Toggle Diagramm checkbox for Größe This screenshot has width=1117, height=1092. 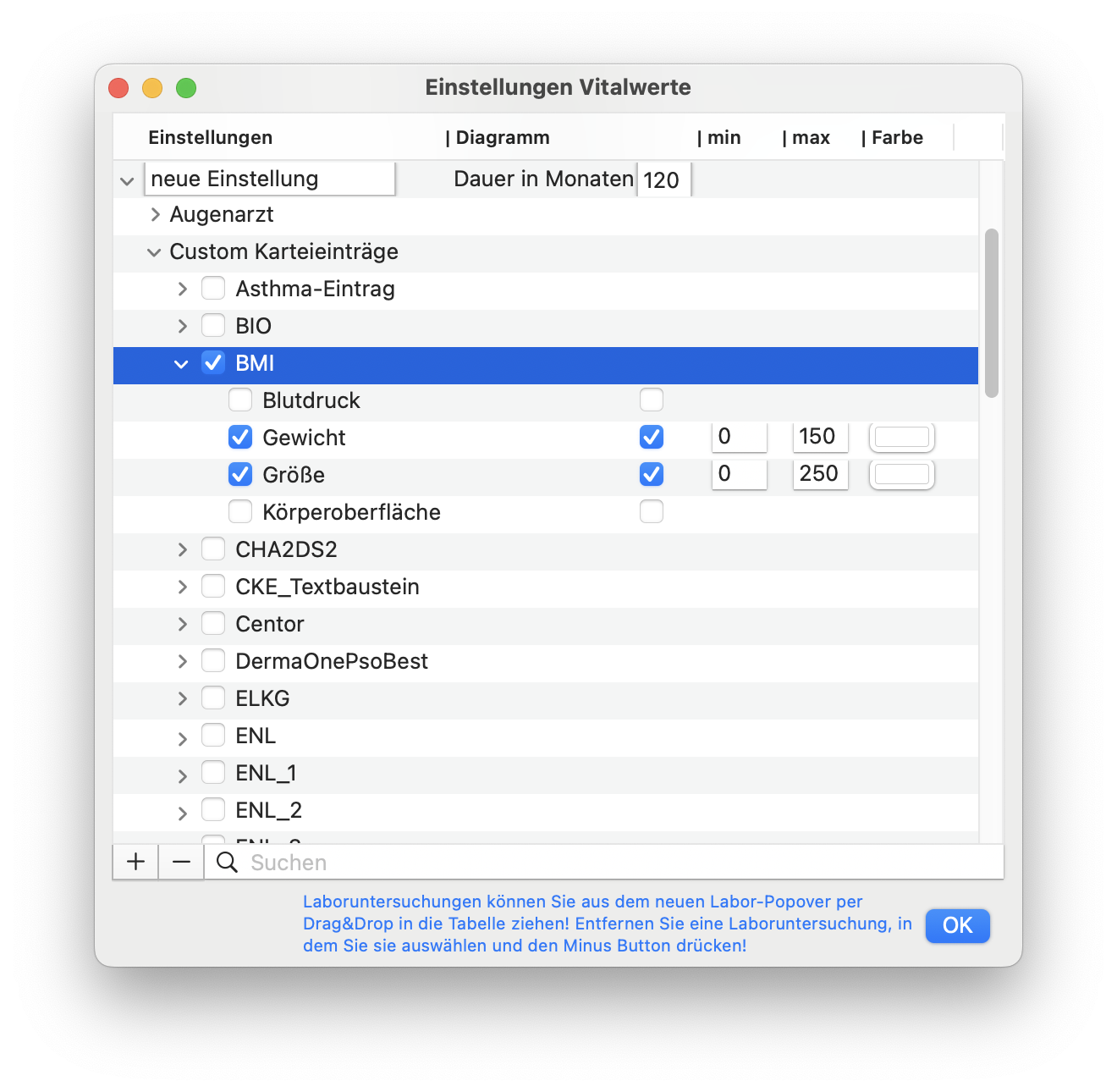tap(652, 474)
